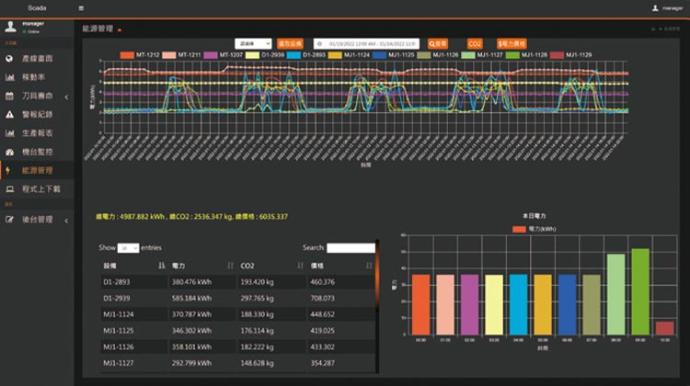Open 機台監控 via its dashboard gauge icon

(x=9, y=152)
